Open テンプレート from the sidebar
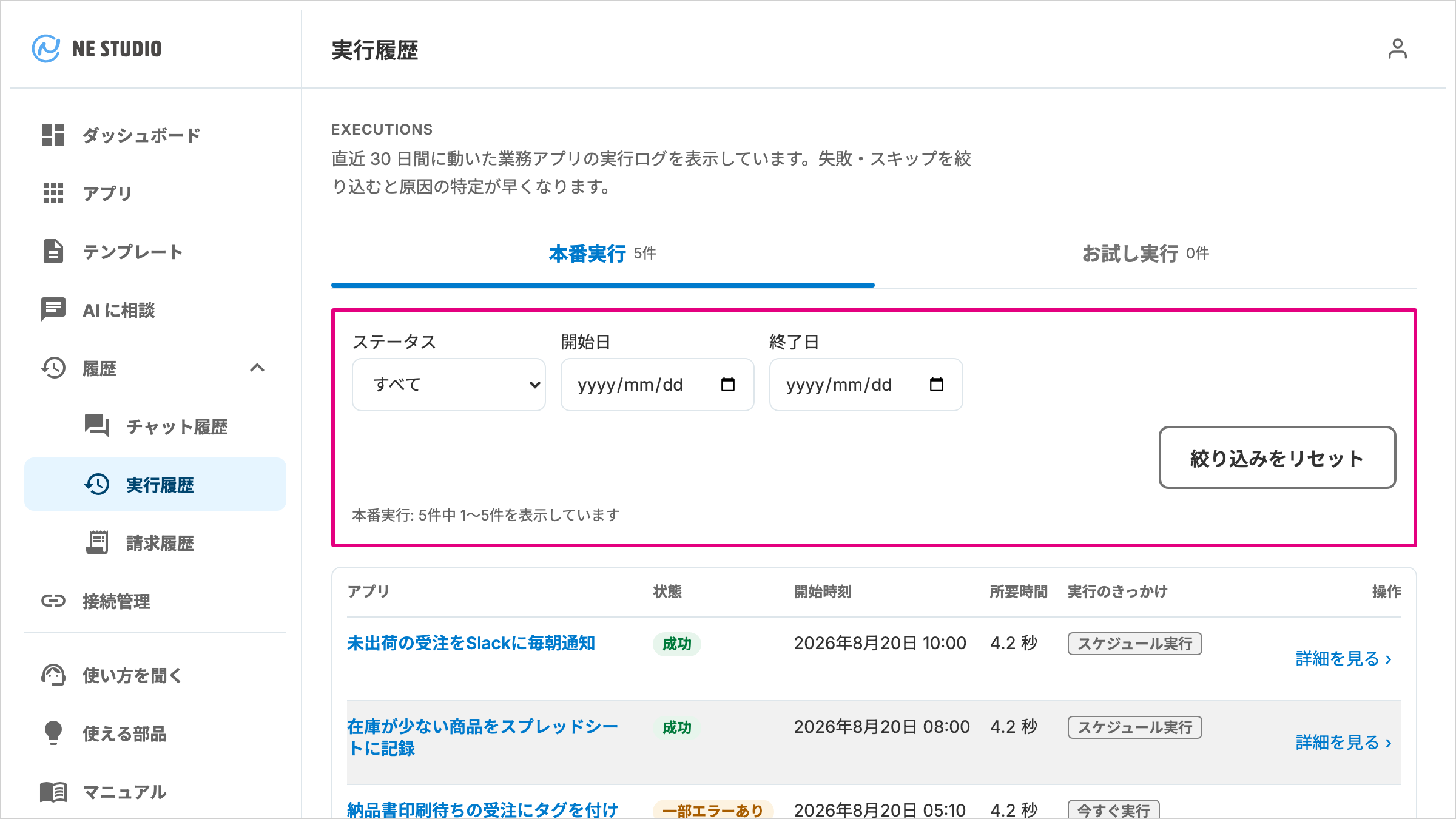This screenshot has height=819, width=1456. click(155, 251)
